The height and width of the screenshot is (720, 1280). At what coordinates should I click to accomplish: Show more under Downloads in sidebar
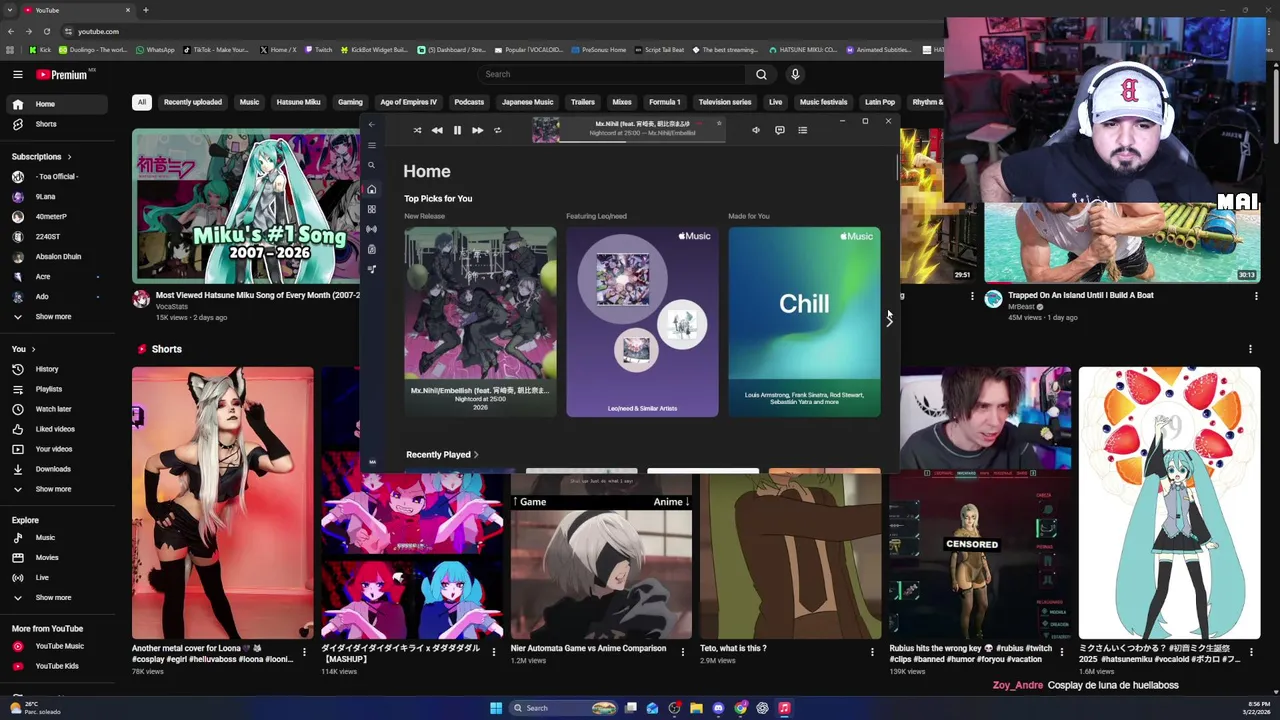point(58,489)
